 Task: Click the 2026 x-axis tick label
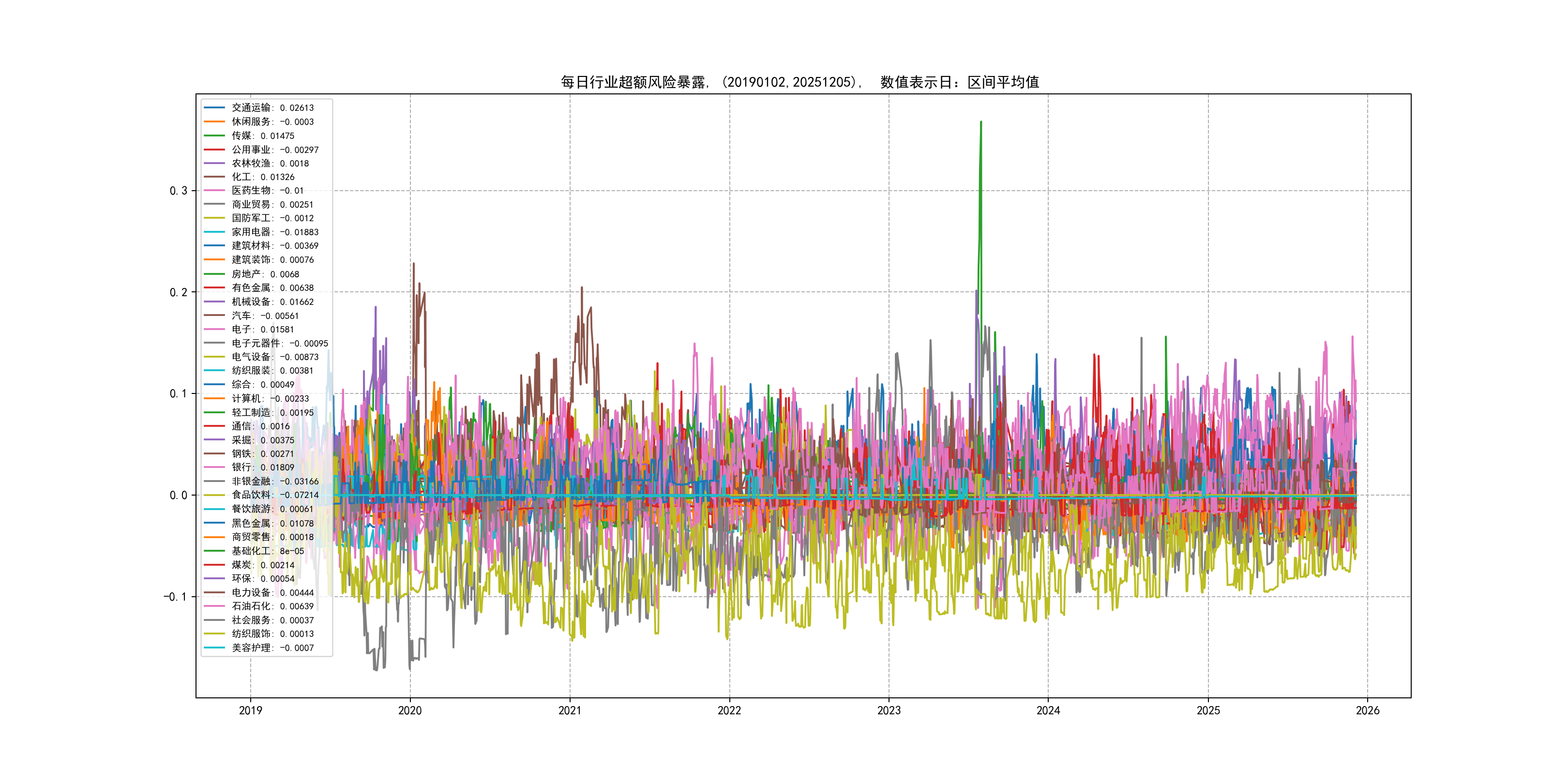coord(1368,710)
